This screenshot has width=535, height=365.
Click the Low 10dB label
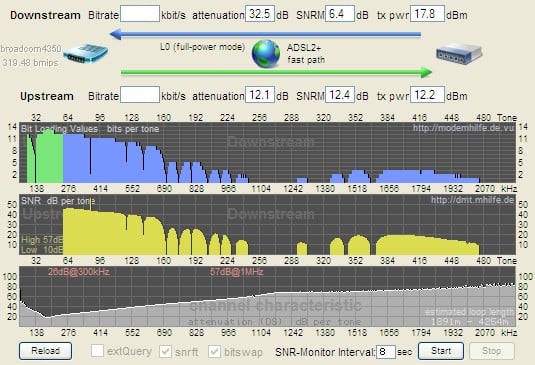[42, 250]
